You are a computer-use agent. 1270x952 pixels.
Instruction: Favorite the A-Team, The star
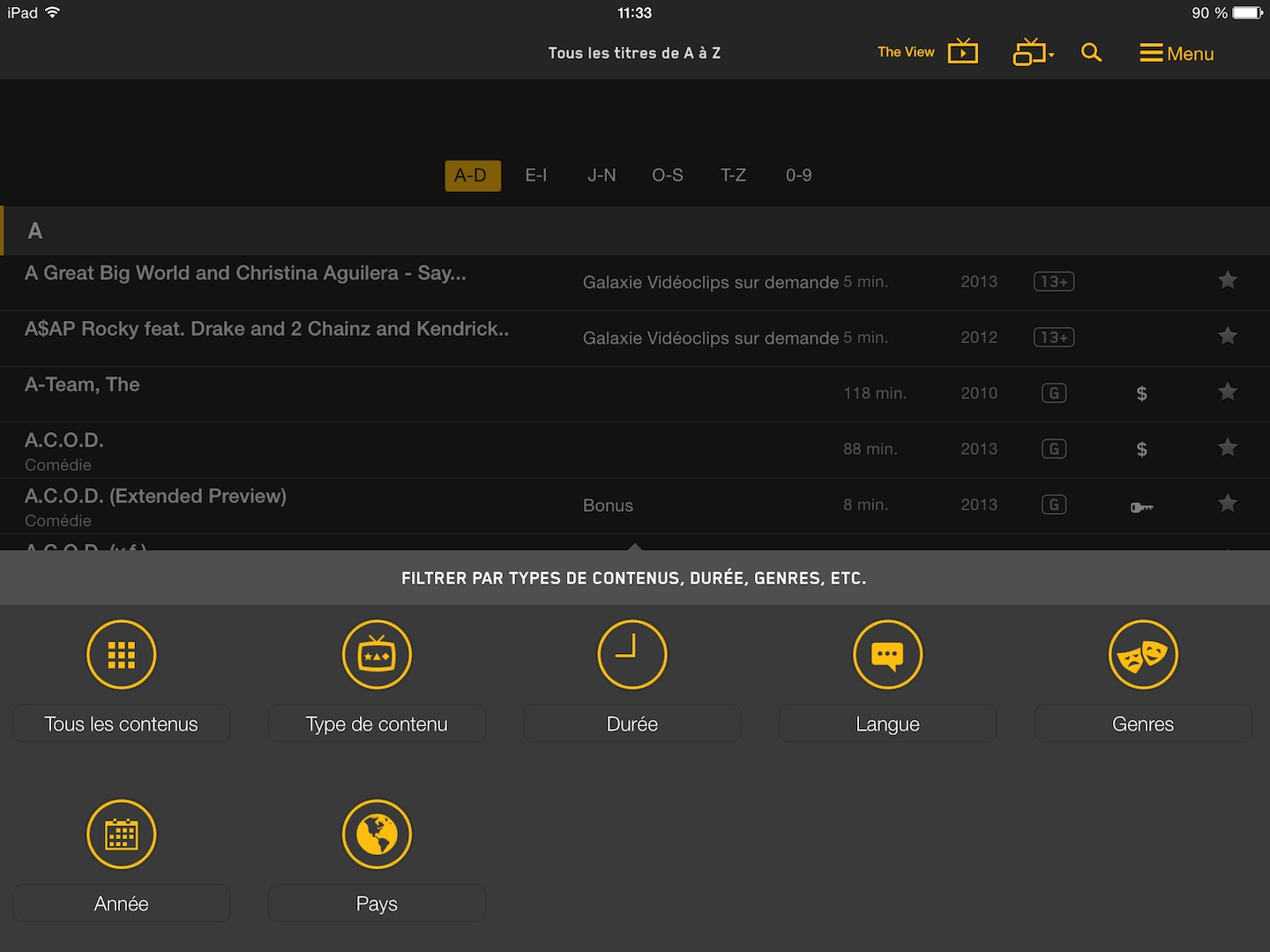(1227, 392)
